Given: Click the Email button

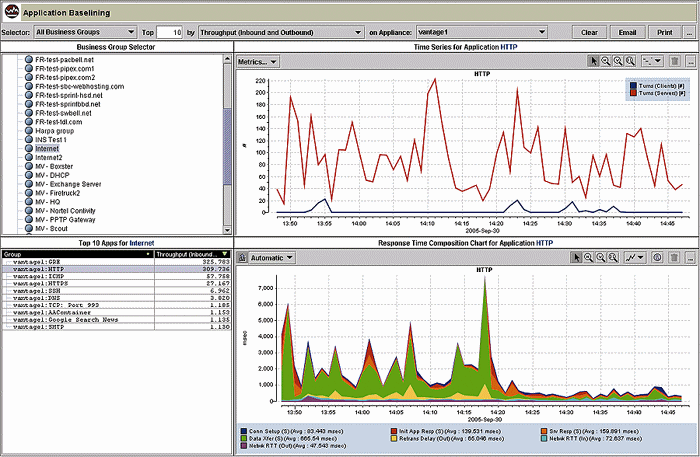Looking at the screenshot, I should pyautogui.click(x=626, y=32).
